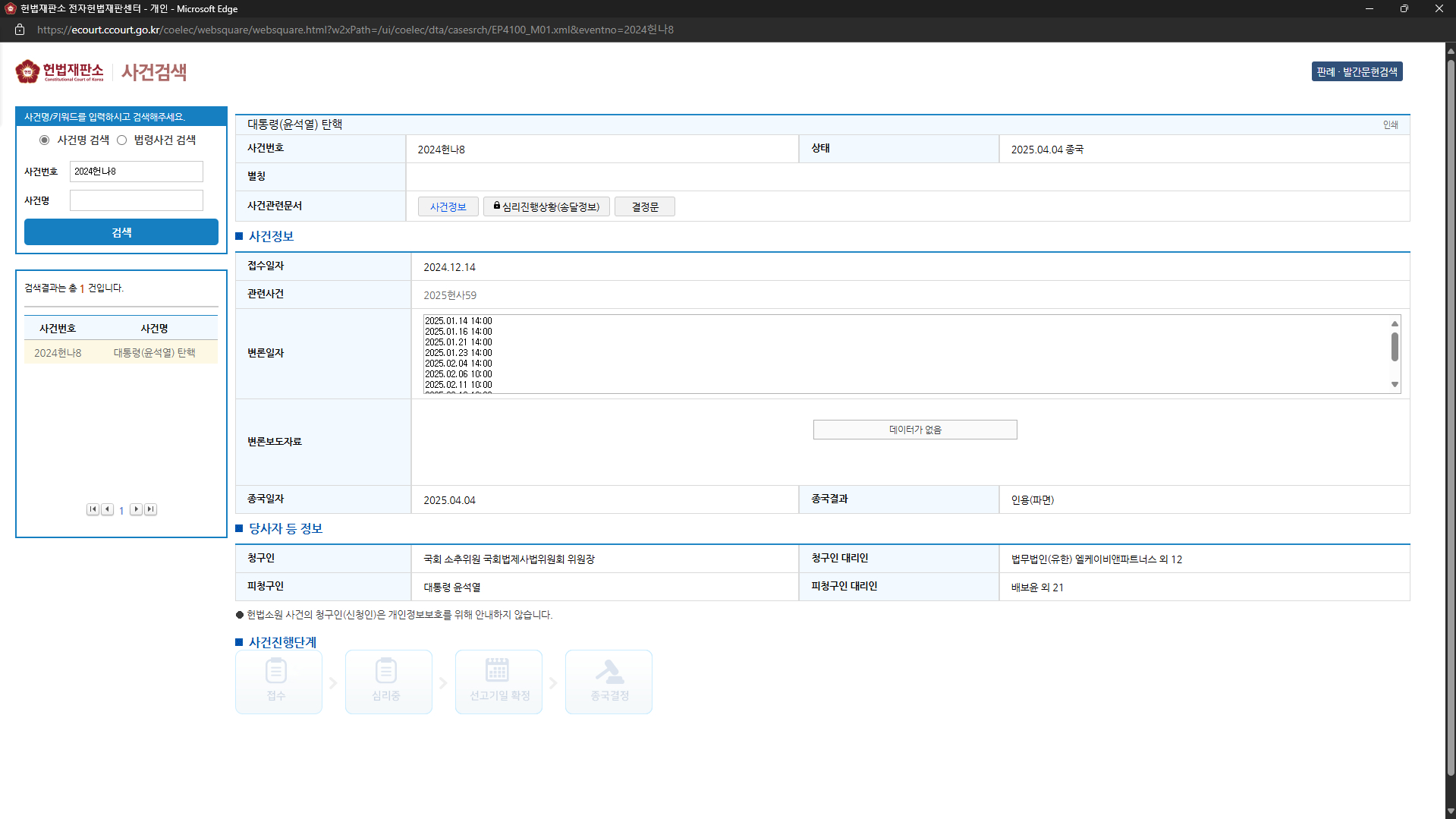1456x819 pixels.
Task: Open 심리진행상황(송달정보) tab
Action: tap(546, 206)
